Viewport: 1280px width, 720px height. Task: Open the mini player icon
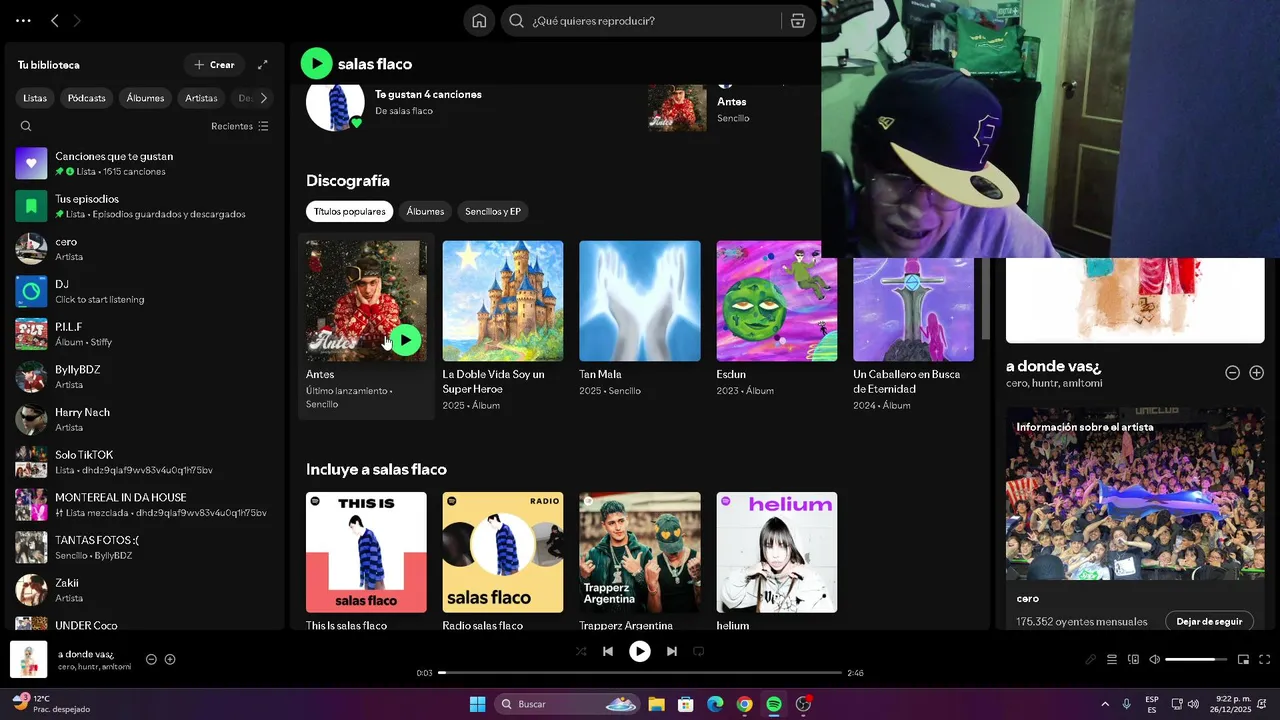[1243, 659]
